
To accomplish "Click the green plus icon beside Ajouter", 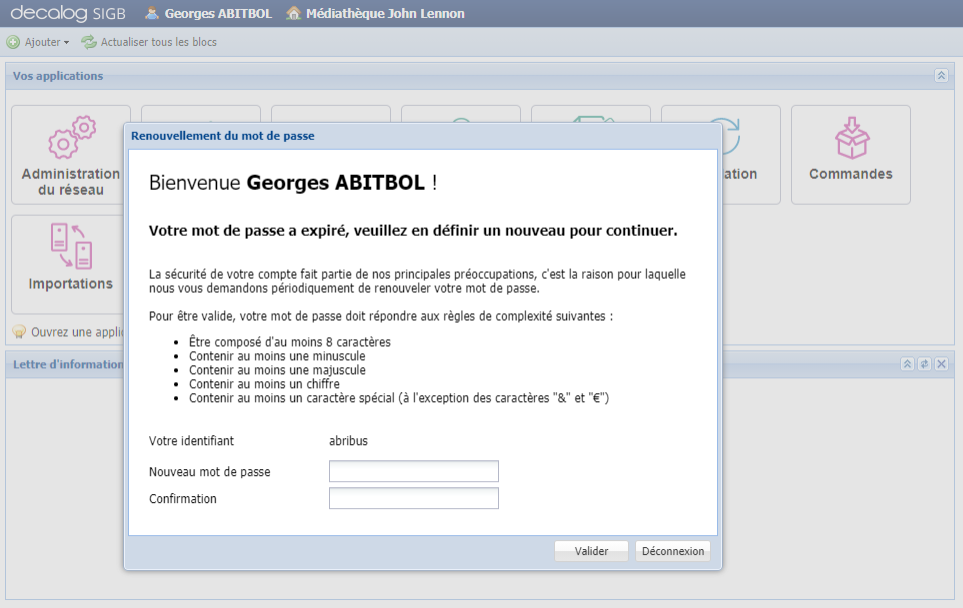I will click(x=11, y=42).
